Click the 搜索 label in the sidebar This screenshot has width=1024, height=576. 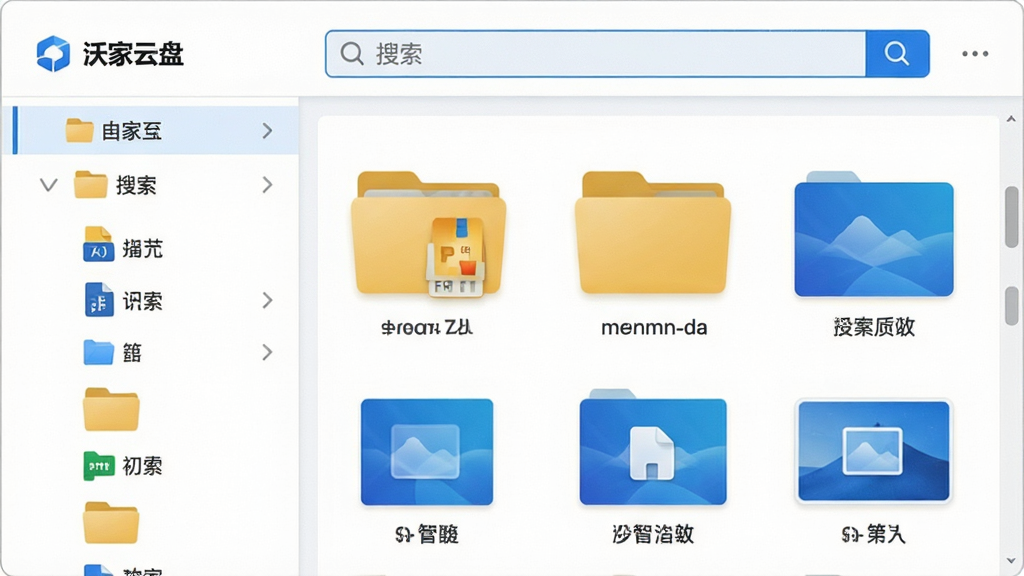pos(136,185)
